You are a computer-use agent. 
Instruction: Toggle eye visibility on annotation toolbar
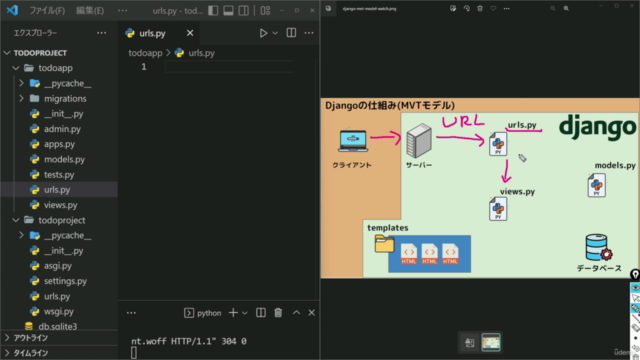click(635, 288)
